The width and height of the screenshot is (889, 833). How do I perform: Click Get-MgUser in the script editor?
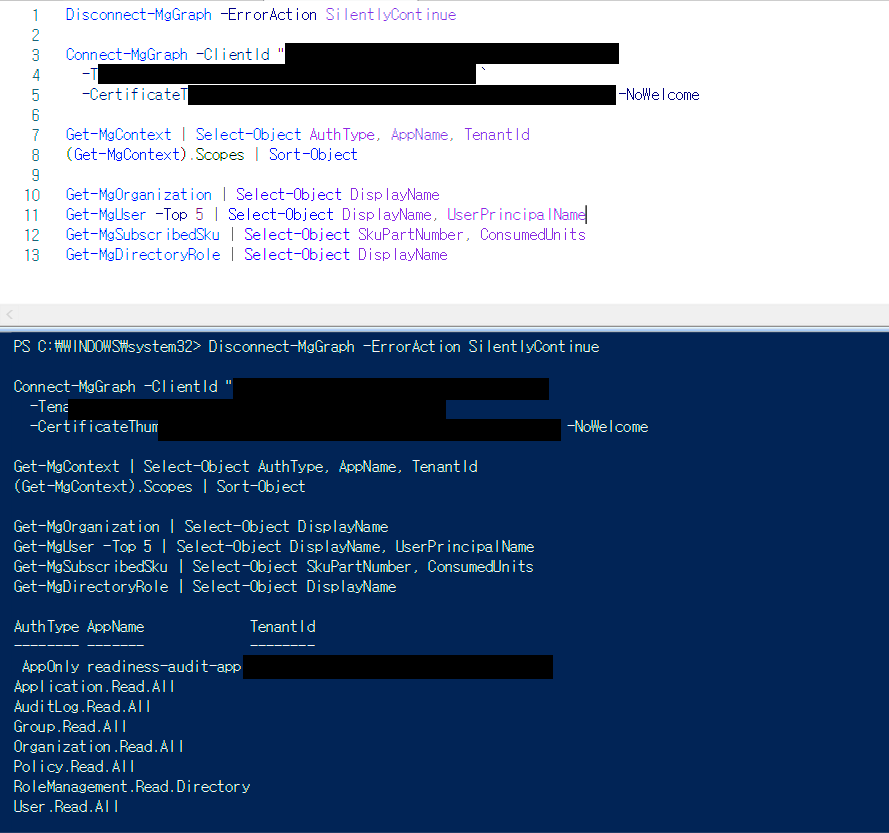click(106, 214)
